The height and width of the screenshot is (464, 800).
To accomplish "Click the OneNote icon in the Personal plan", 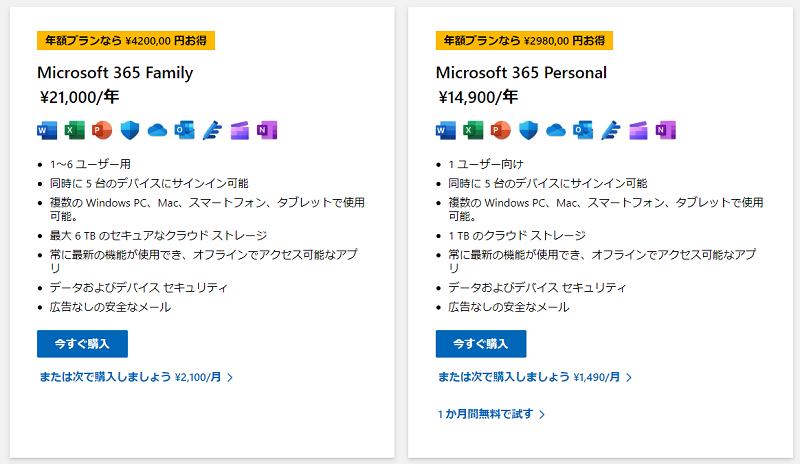I will [x=666, y=130].
